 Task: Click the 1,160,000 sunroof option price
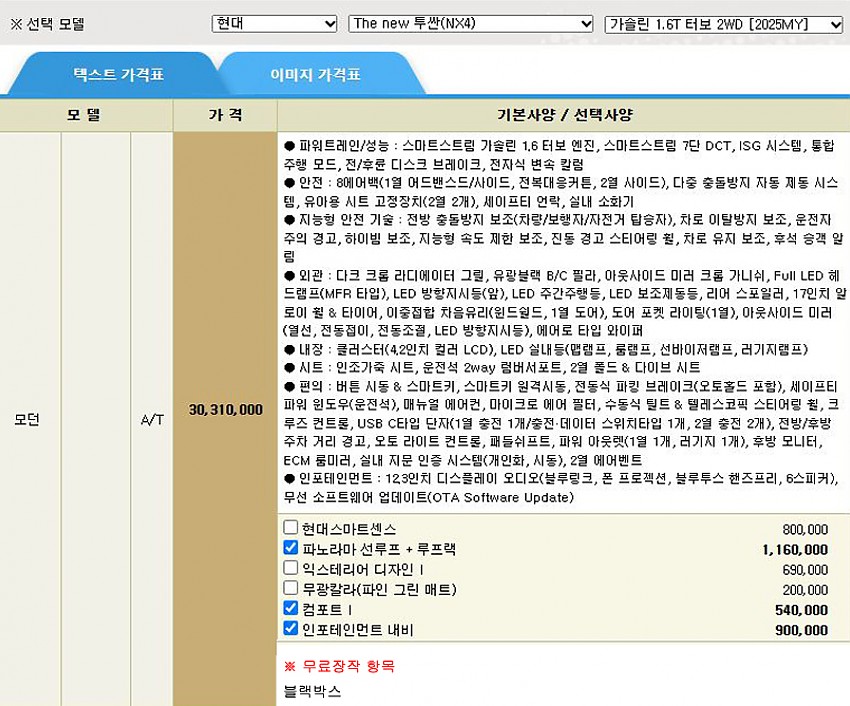point(794,549)
